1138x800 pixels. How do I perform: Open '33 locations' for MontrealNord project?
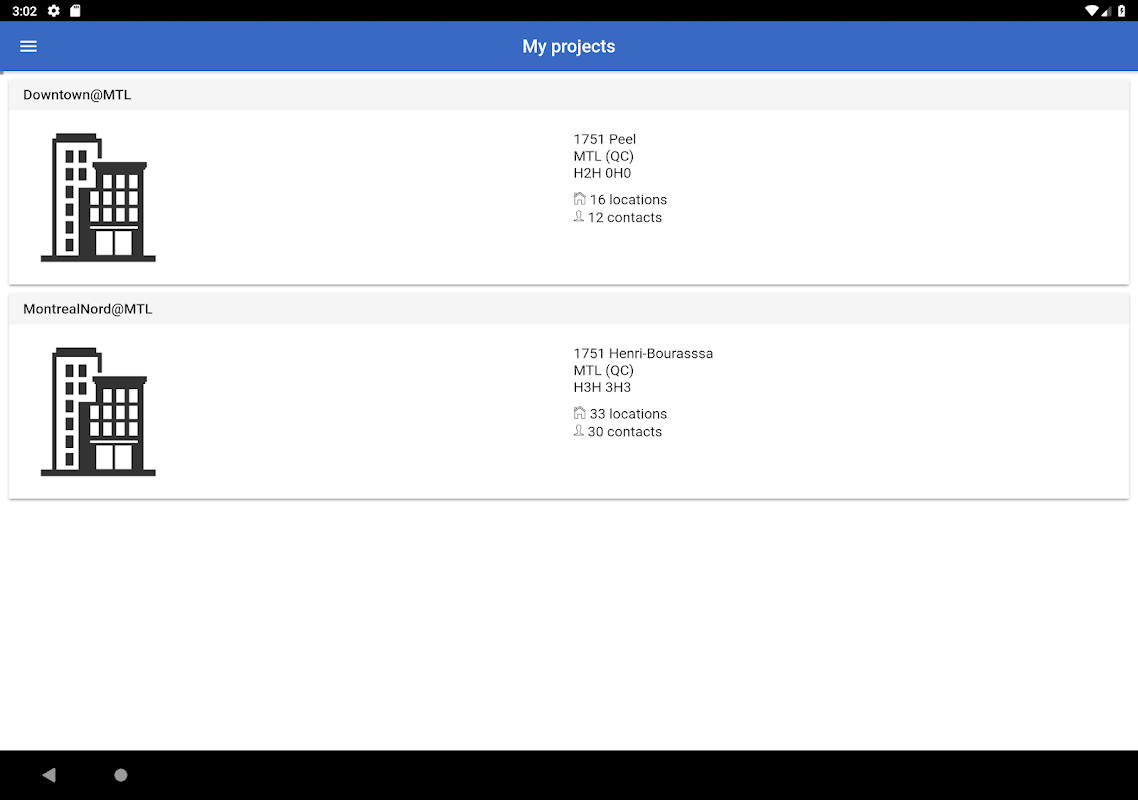point(628,414)
